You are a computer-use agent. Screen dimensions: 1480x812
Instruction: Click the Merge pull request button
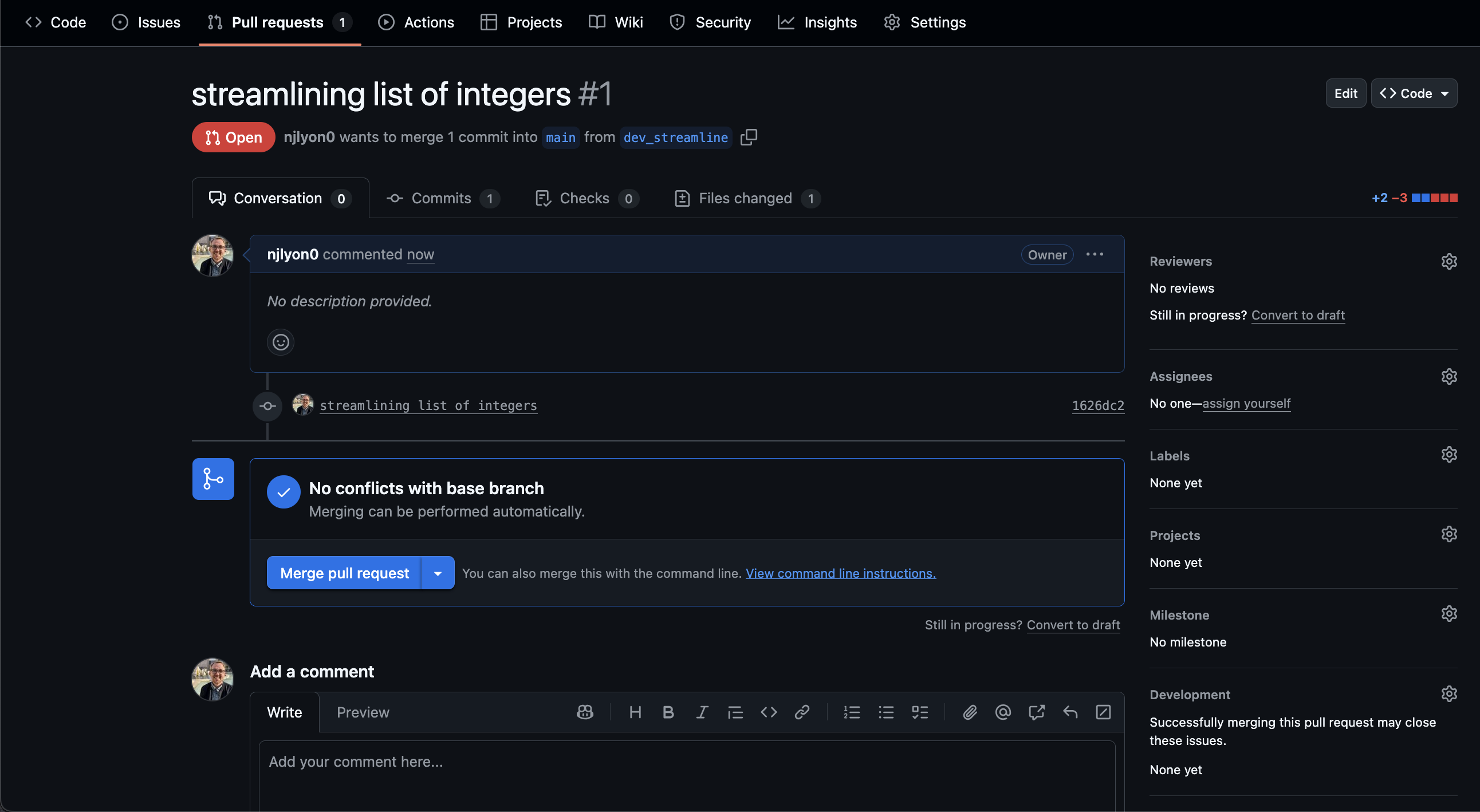tap(344, 573)
